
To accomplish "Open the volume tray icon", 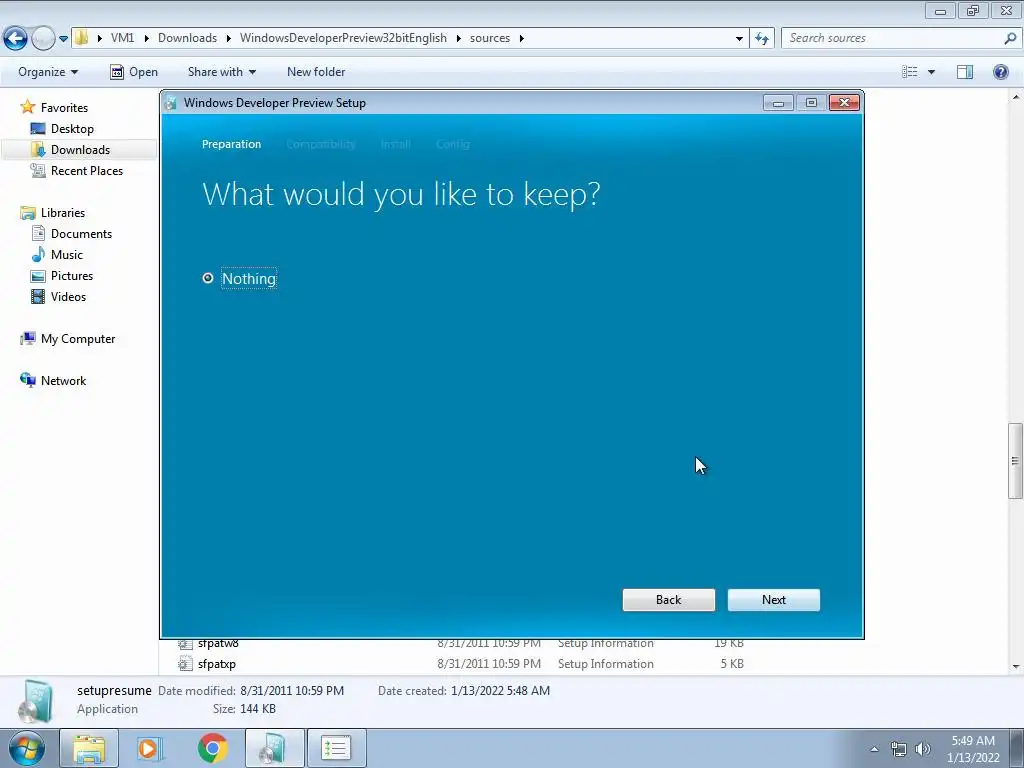I will 922,749.
